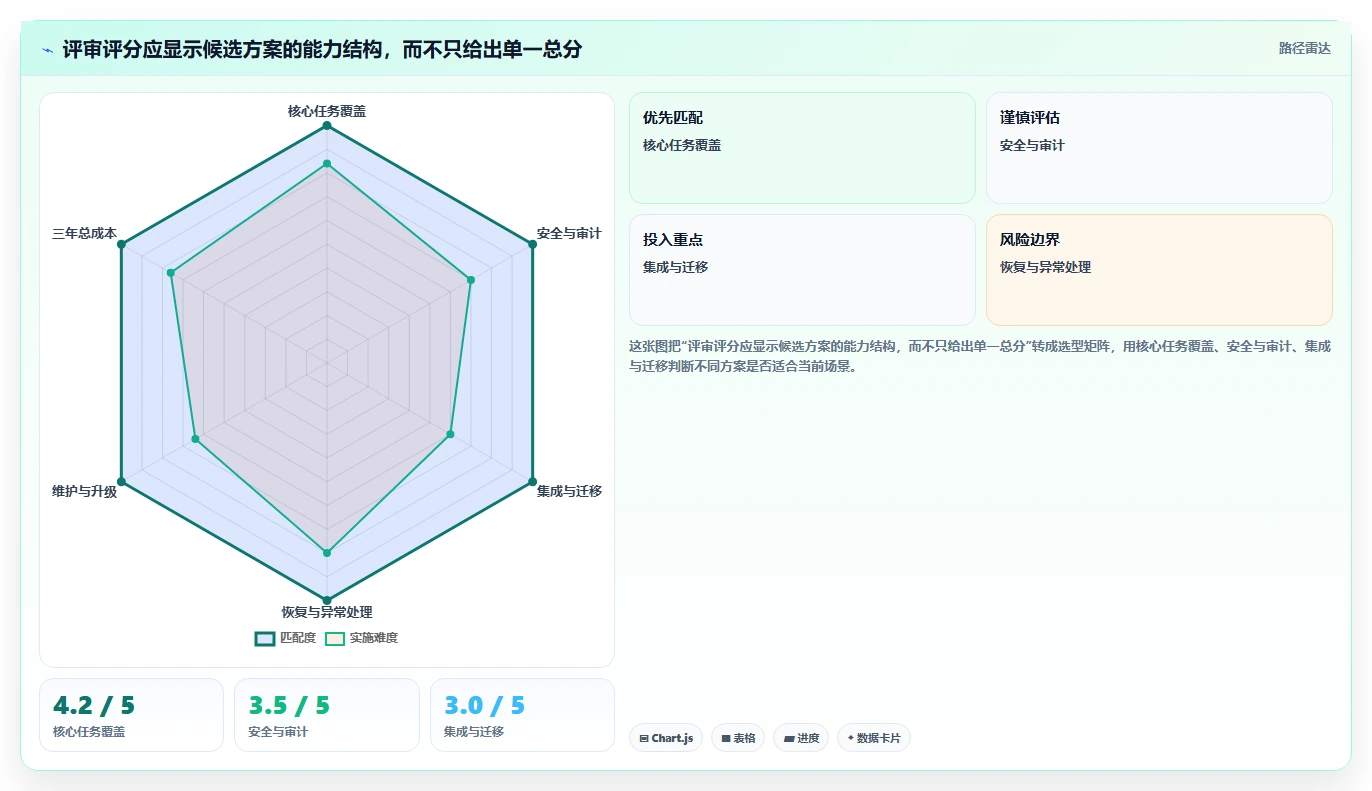
Task: Select the 路径雷达 label in header
Action: [x=1305, y=48]
